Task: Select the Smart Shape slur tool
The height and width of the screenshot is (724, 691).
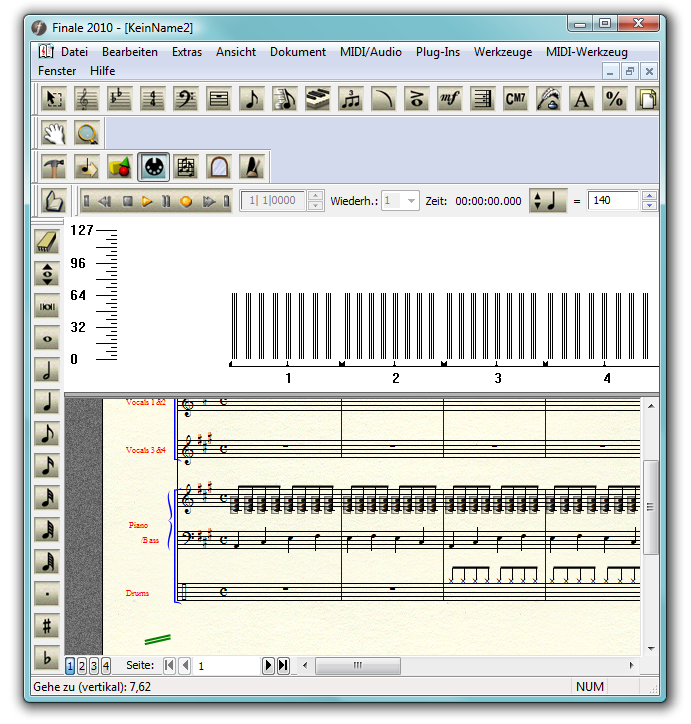Action: (x=384, y=99)
